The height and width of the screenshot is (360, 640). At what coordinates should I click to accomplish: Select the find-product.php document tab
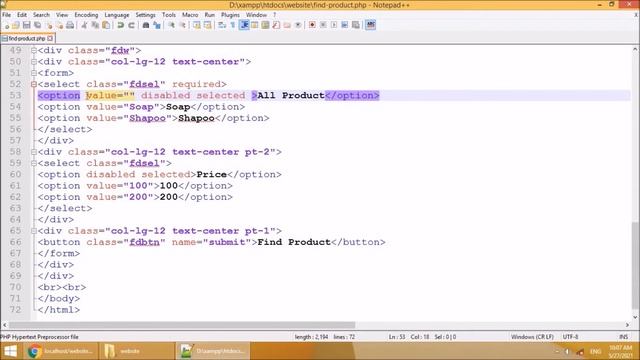(x=27, y=38)
